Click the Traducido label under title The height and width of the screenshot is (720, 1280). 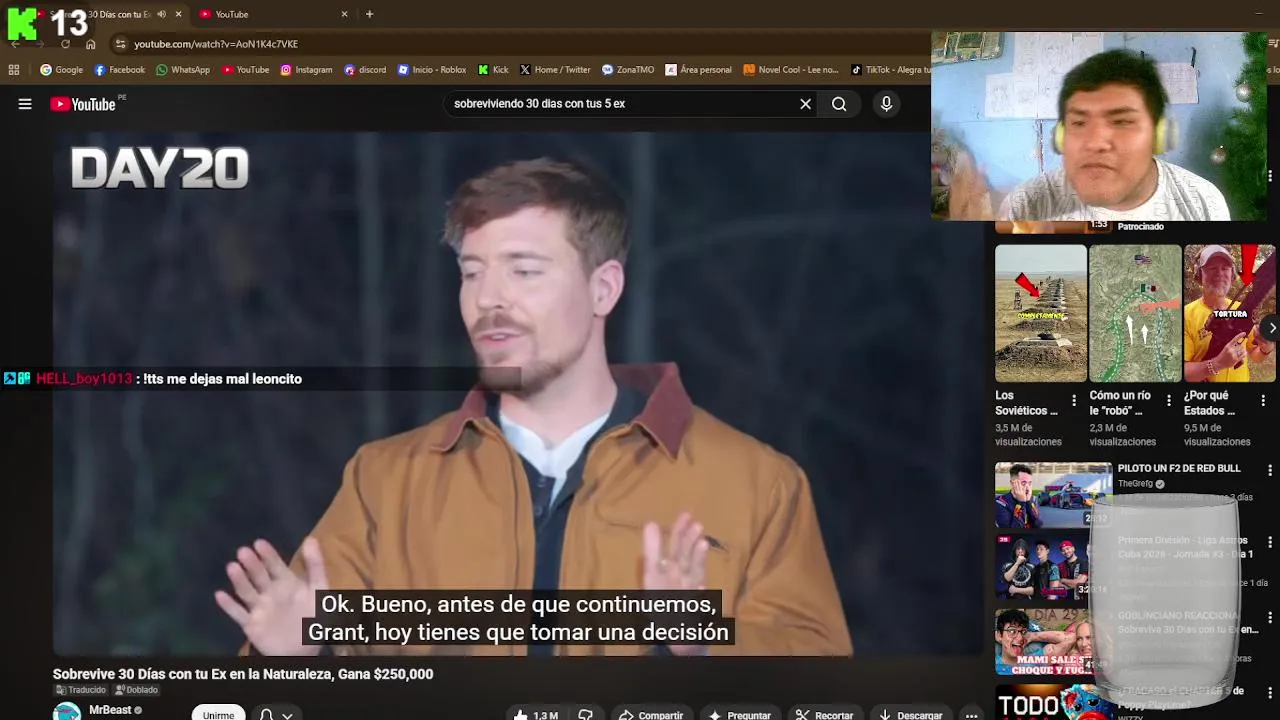[81, 690]
